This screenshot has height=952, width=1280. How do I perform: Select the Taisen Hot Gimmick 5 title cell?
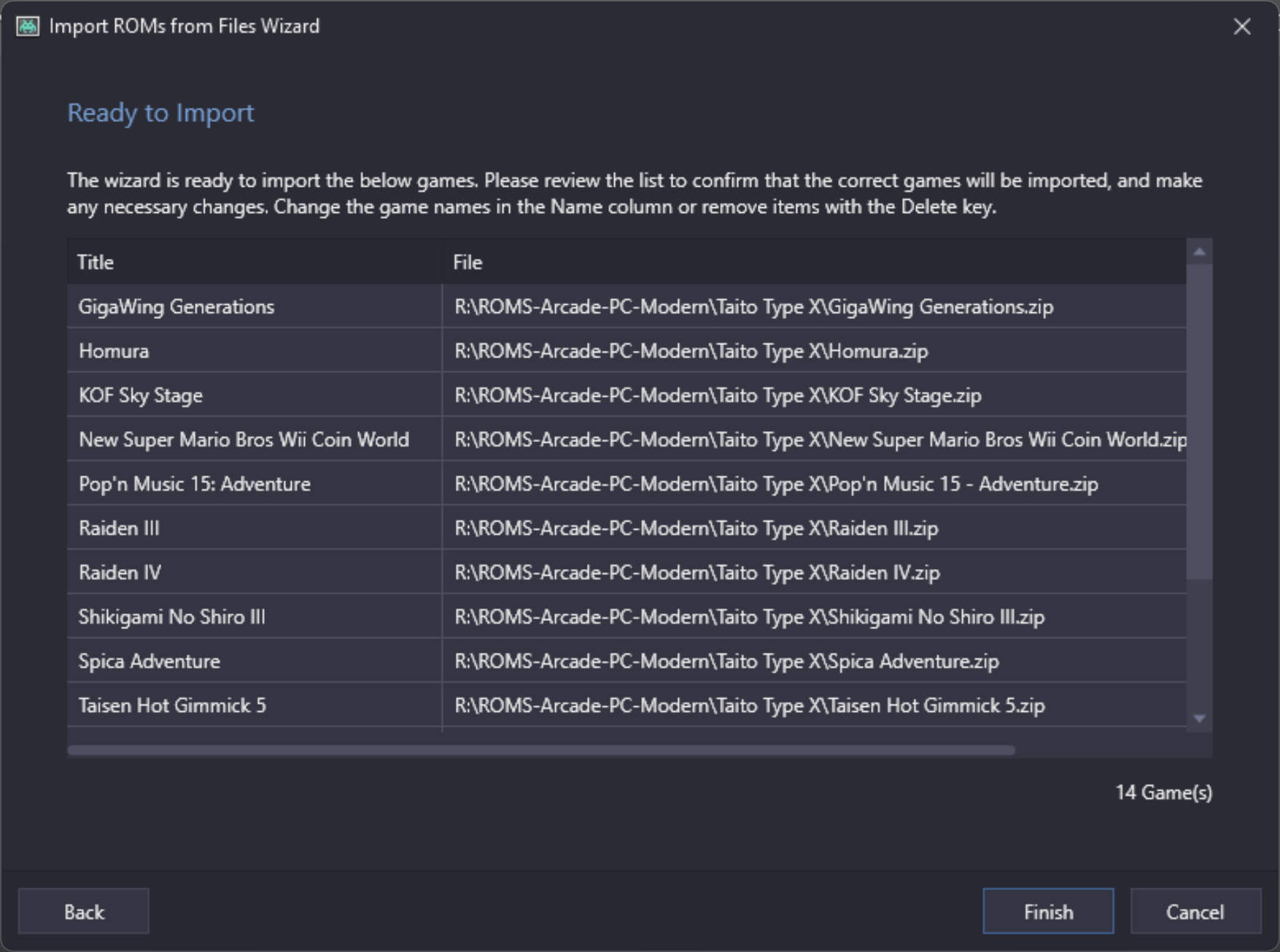pos(255,705)
